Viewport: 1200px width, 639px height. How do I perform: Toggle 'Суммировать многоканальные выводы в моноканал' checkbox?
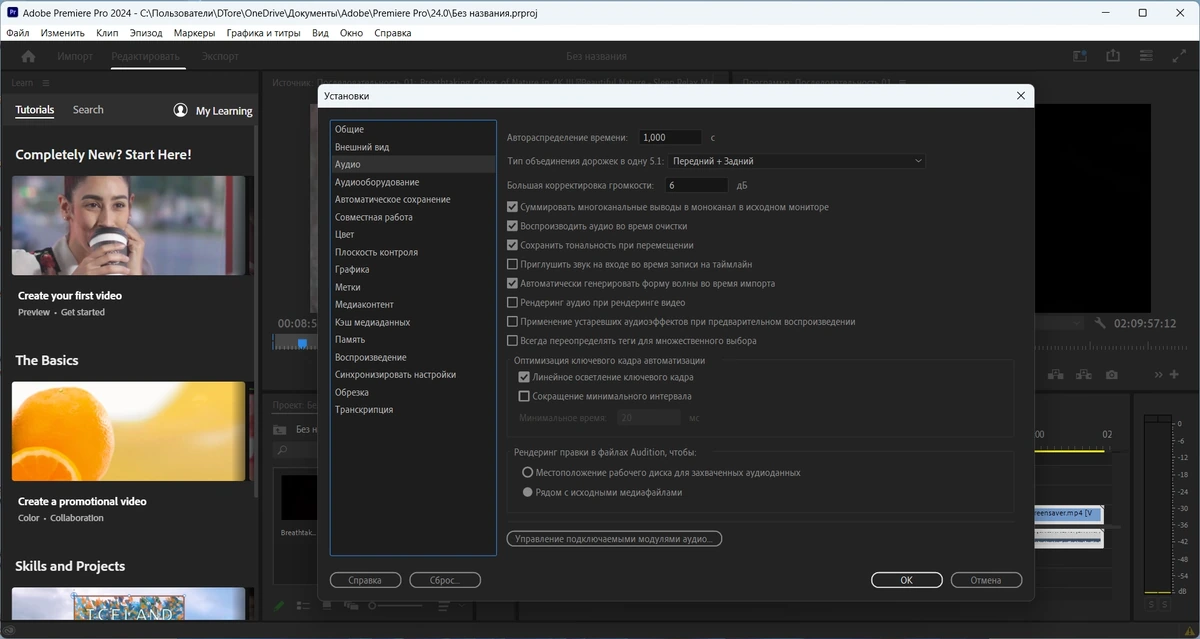(x=512, y=207)
